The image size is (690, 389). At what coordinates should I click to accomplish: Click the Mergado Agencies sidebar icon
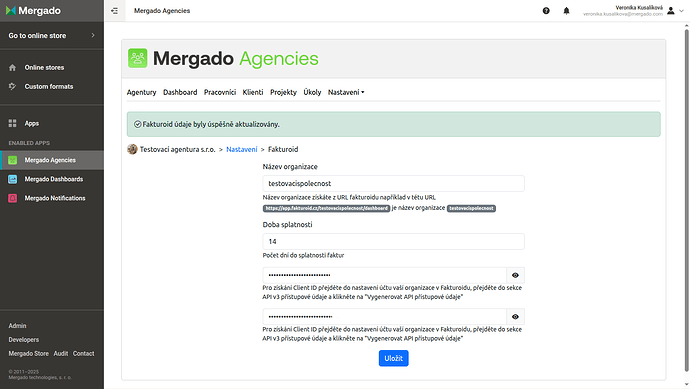click(12, 160)
